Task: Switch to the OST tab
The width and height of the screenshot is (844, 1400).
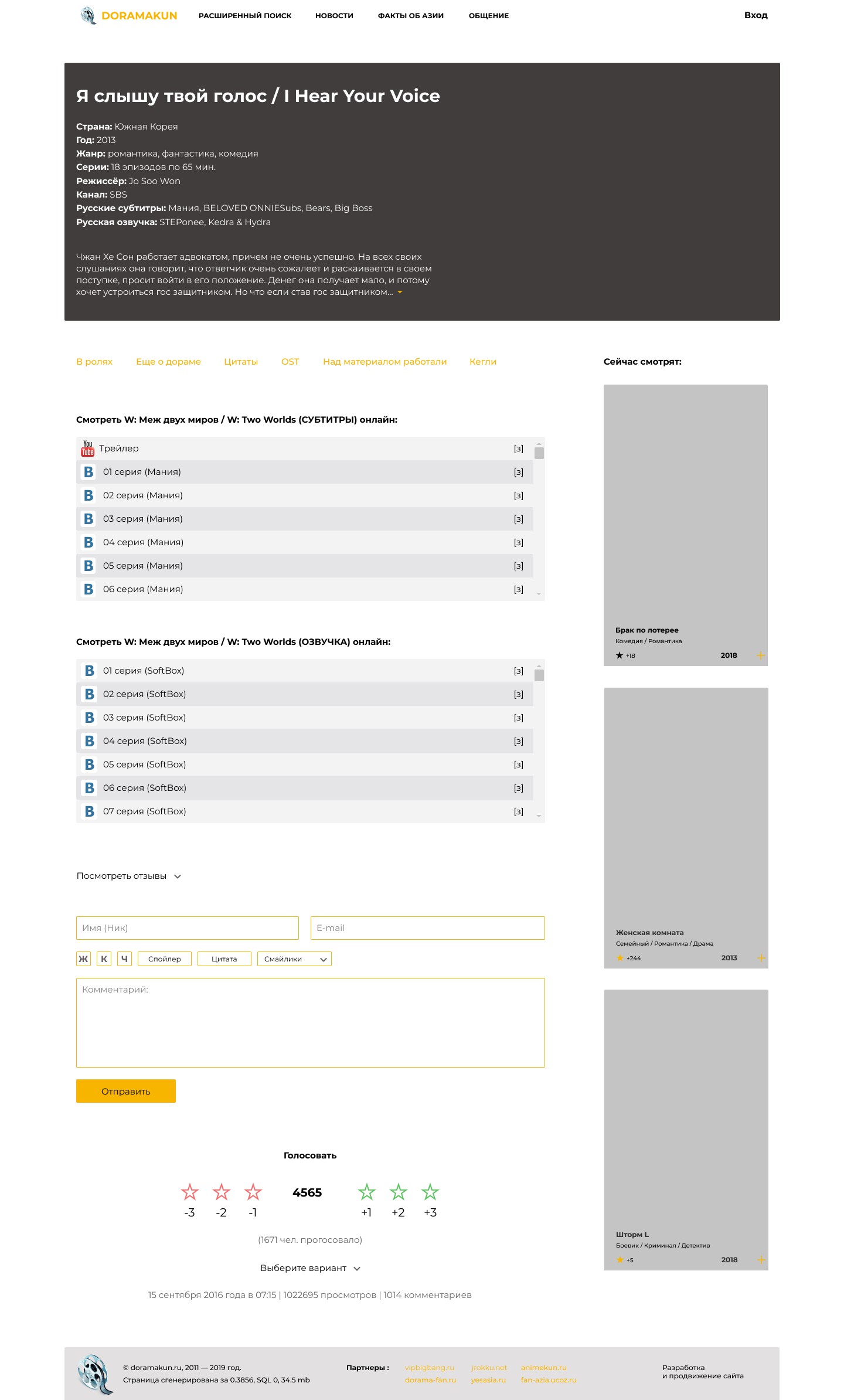Action: coord(290,362)
